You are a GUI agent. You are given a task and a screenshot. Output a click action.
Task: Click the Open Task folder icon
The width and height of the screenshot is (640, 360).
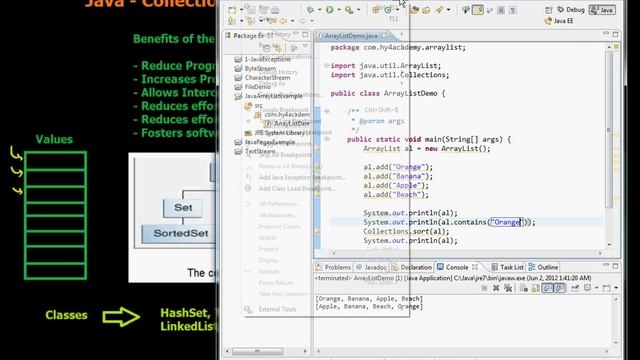[x=426, y=10]
